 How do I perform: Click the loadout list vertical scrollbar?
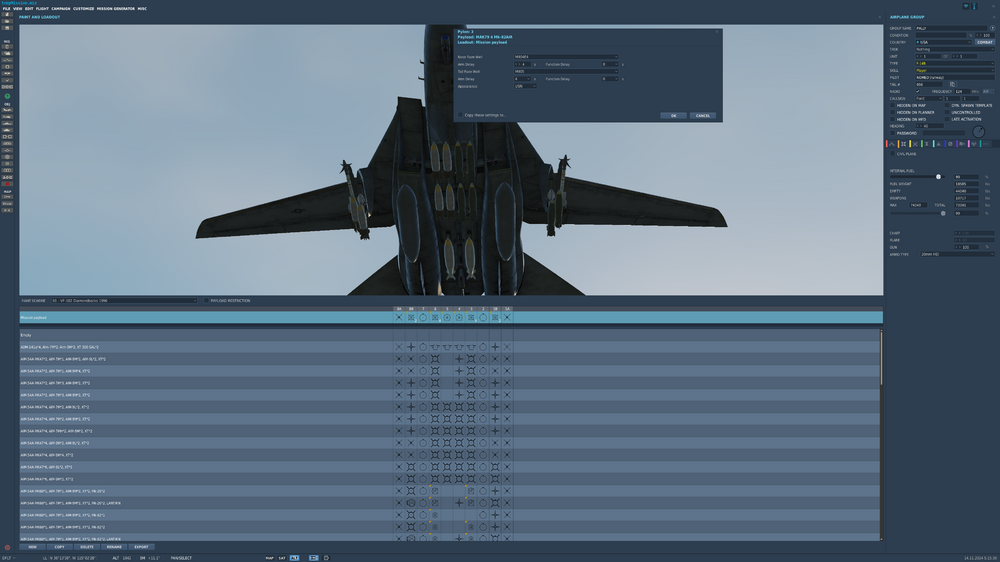point(881,357)
